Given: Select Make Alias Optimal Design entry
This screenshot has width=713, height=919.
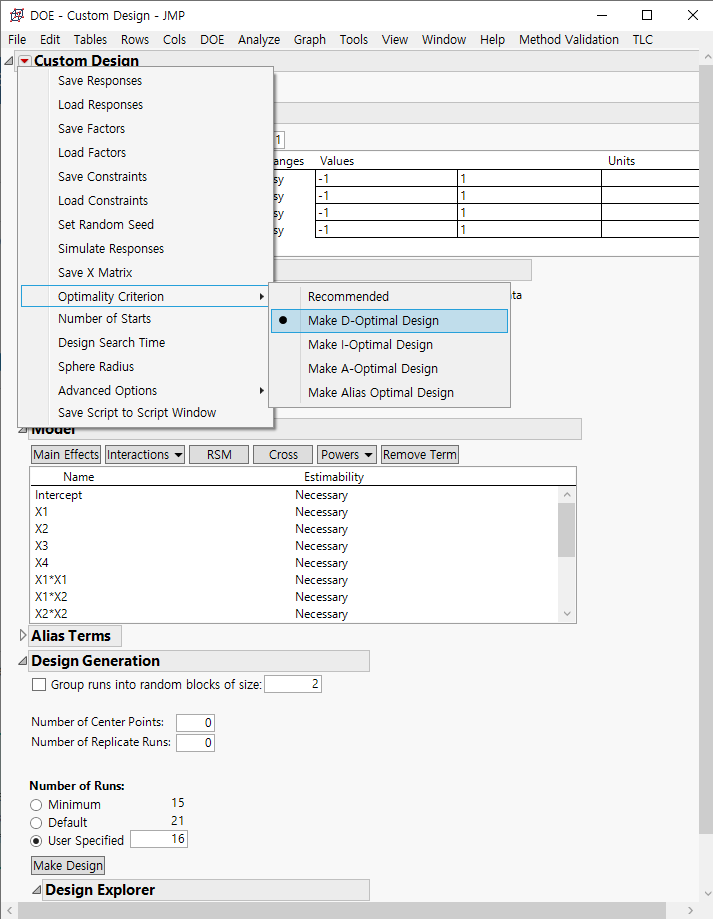Looking at the screenshot, I should 380,393.
